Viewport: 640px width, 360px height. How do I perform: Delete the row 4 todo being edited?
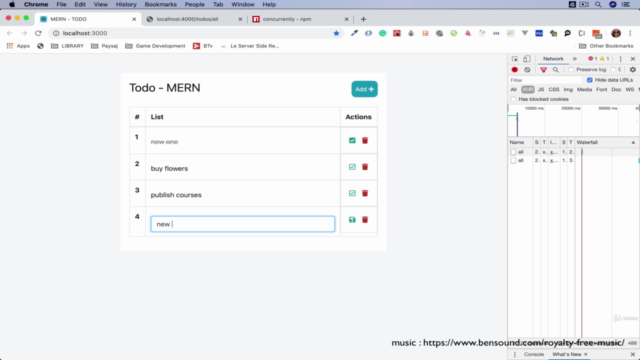[365, 220]
